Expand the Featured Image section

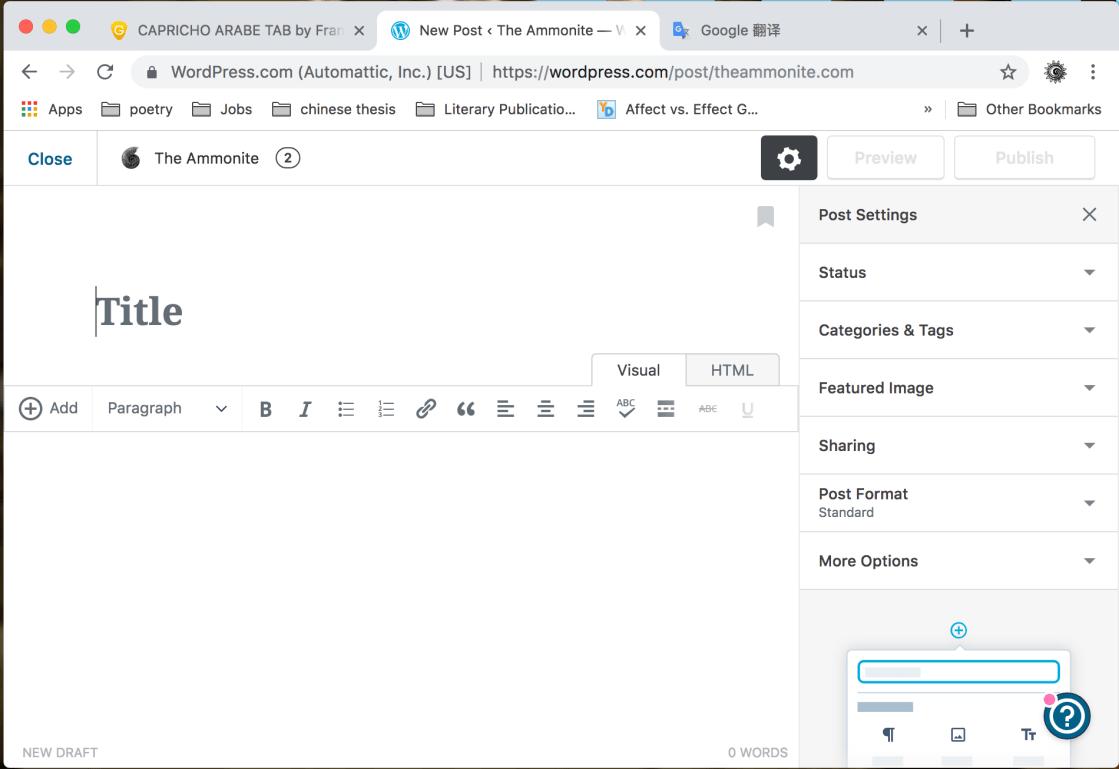958,388
